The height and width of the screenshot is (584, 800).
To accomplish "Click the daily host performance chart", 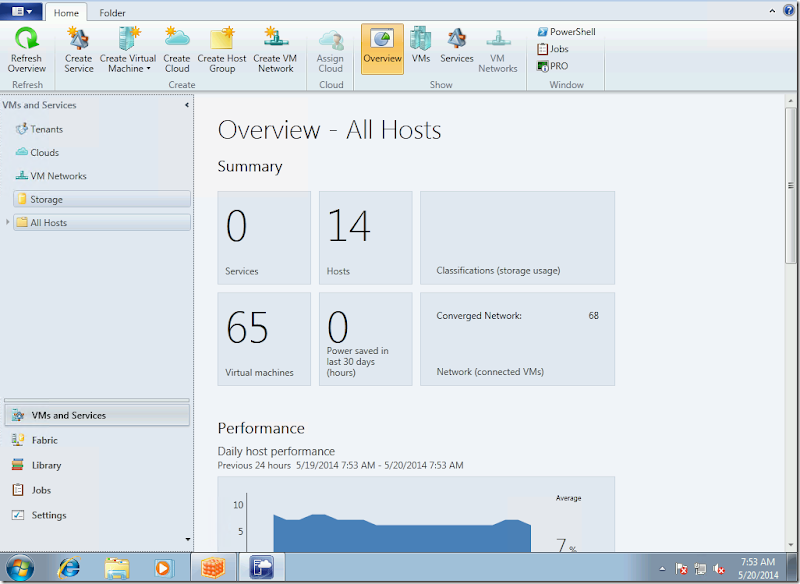I will pyautogui.click(x=416, y=514).
